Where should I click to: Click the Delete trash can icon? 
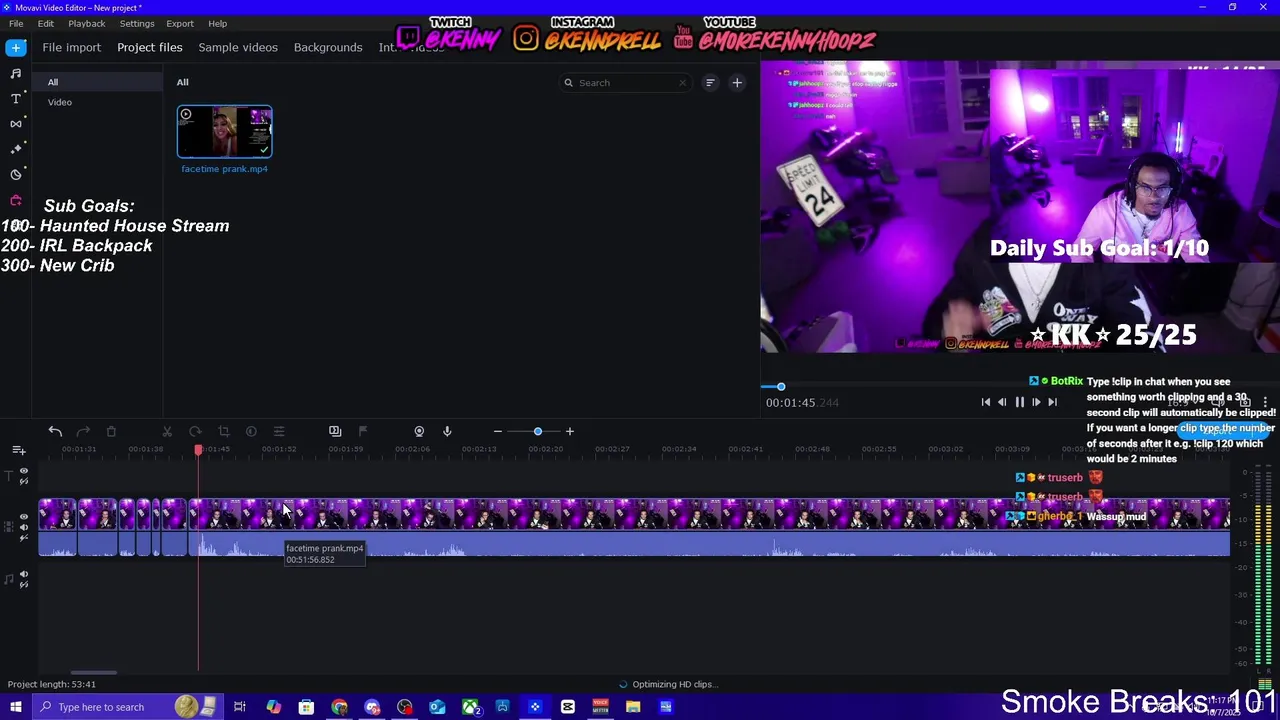[111, 431]
